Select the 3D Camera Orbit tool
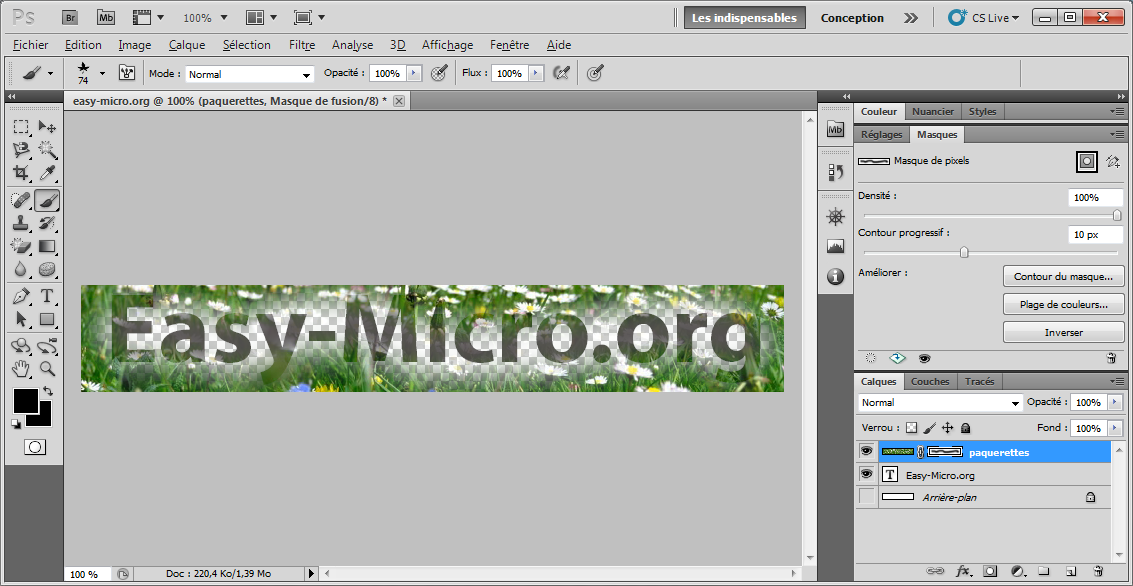This screenshot has width=1133, height=586. [48, 345]
